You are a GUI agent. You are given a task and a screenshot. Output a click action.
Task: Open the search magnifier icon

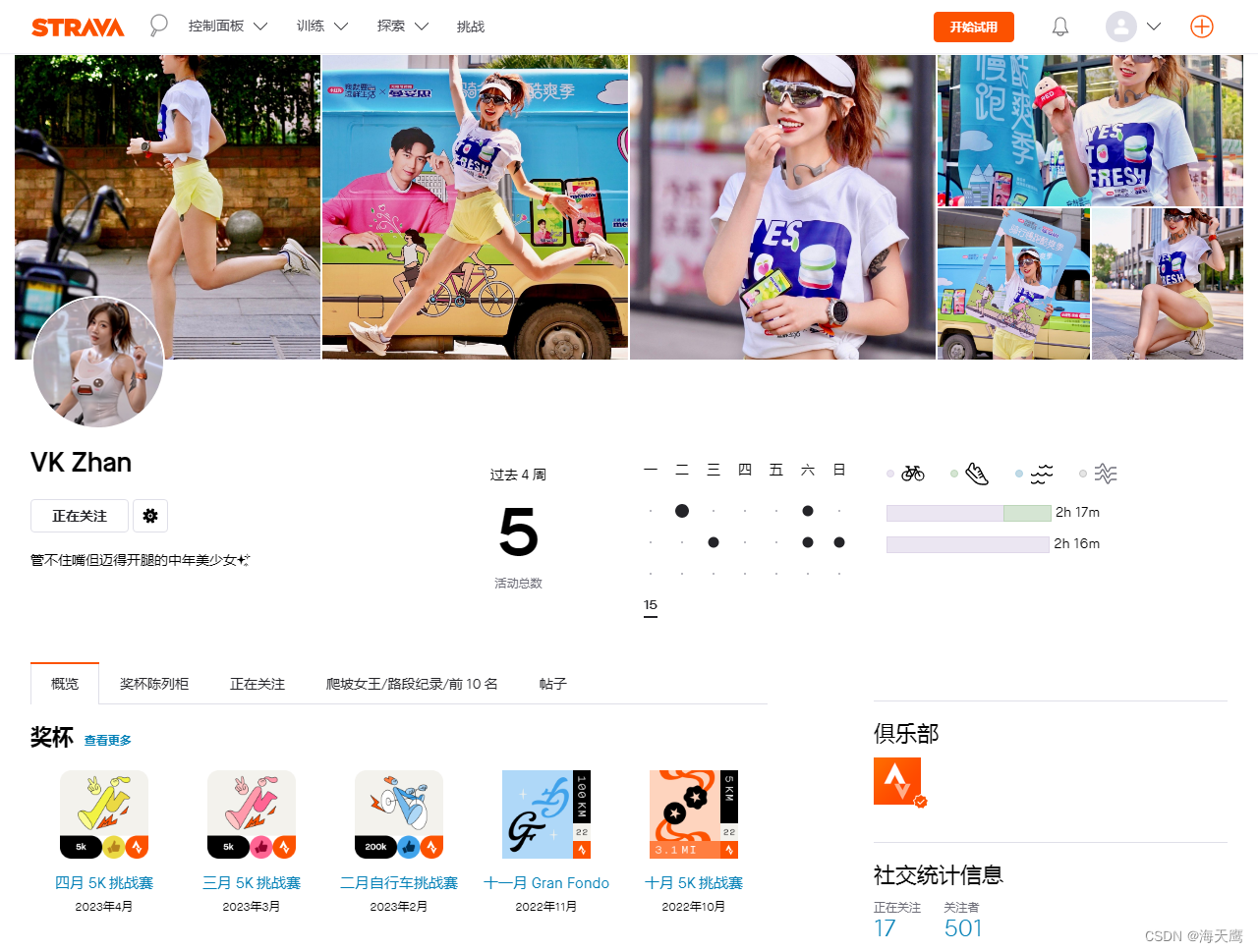point(157,26)
